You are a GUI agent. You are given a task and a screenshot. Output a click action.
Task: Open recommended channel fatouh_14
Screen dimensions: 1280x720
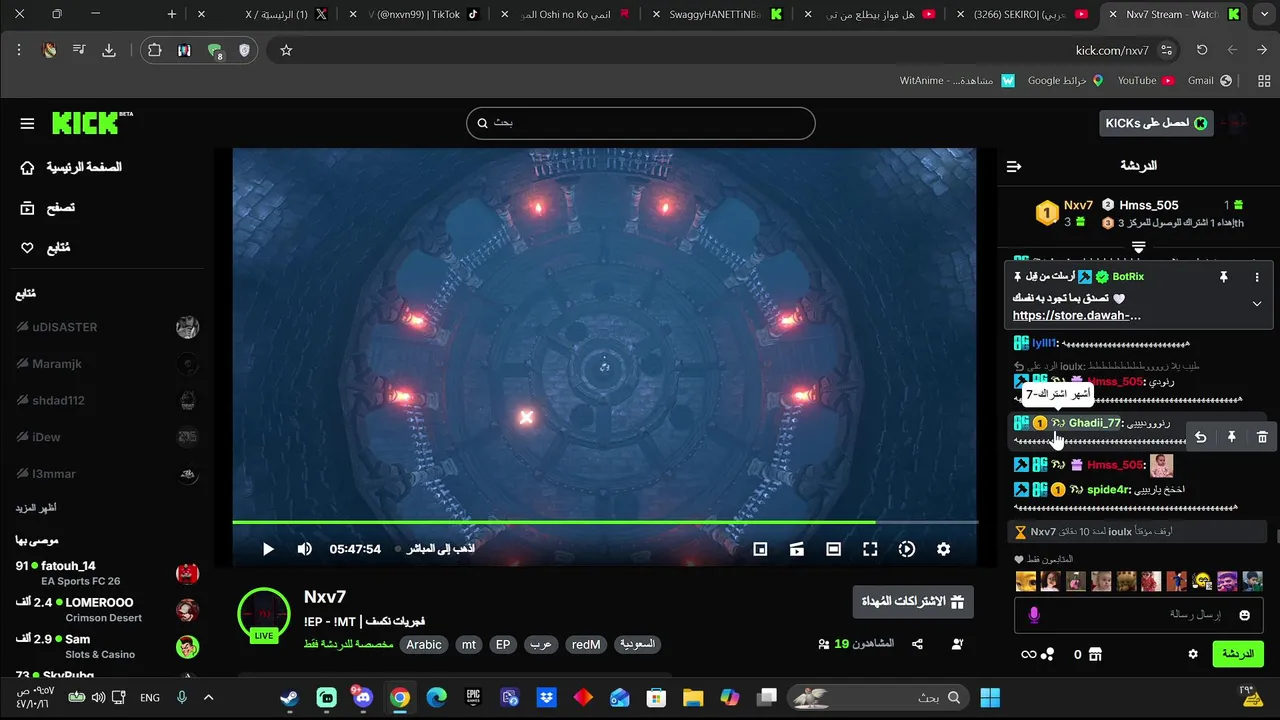[107, 573]
